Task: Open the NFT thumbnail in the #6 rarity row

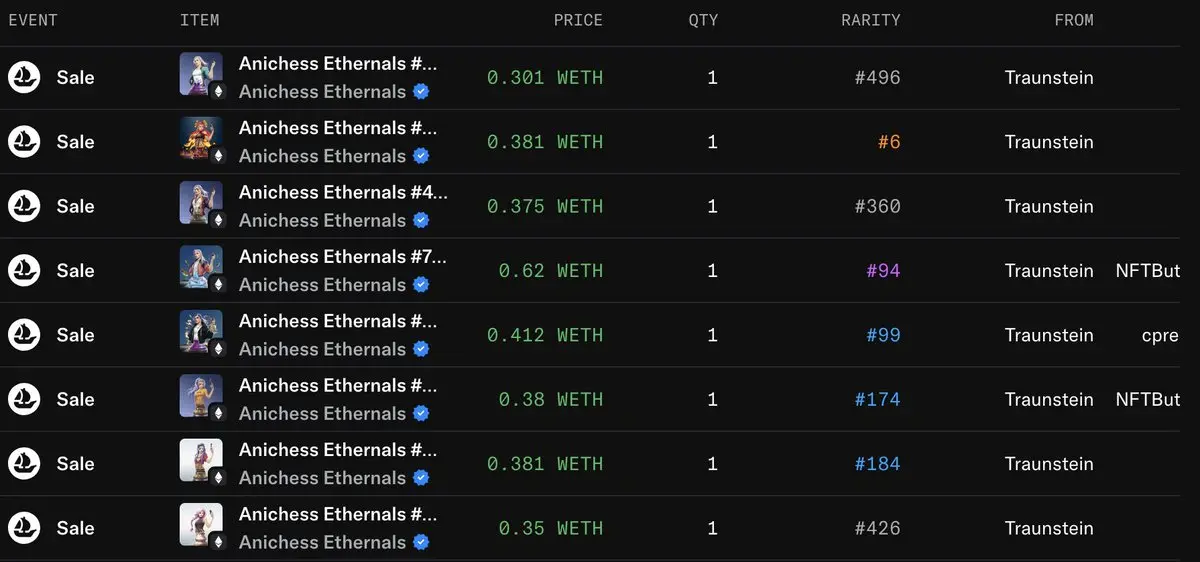Action: pyautogui.click(x=201, y=139)
